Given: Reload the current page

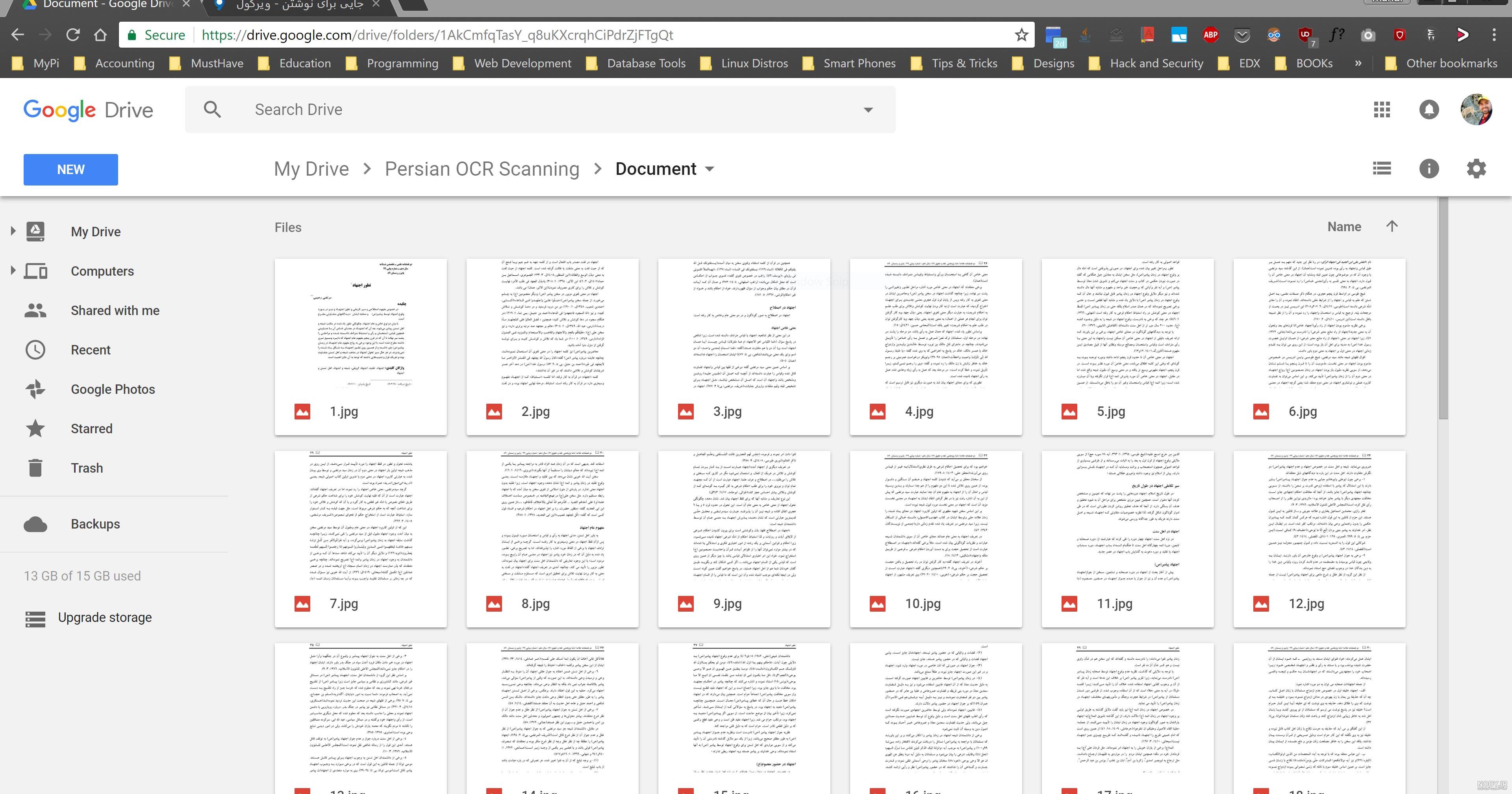Looking at the screenshot, I should (x=73, y=35).
